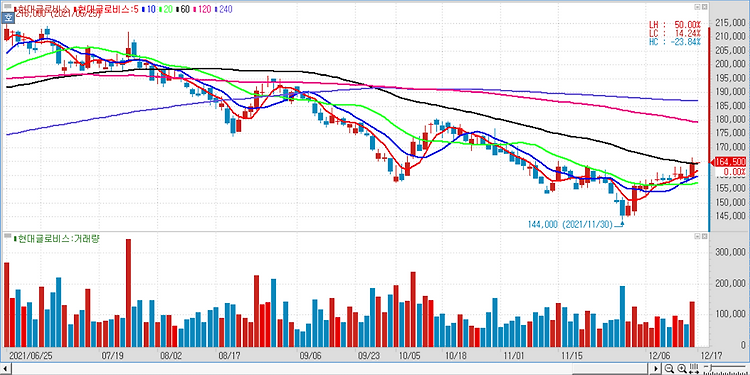Click the fit-all-bars compress icon
The image size is (750, 375).
(x=694, y=368)
